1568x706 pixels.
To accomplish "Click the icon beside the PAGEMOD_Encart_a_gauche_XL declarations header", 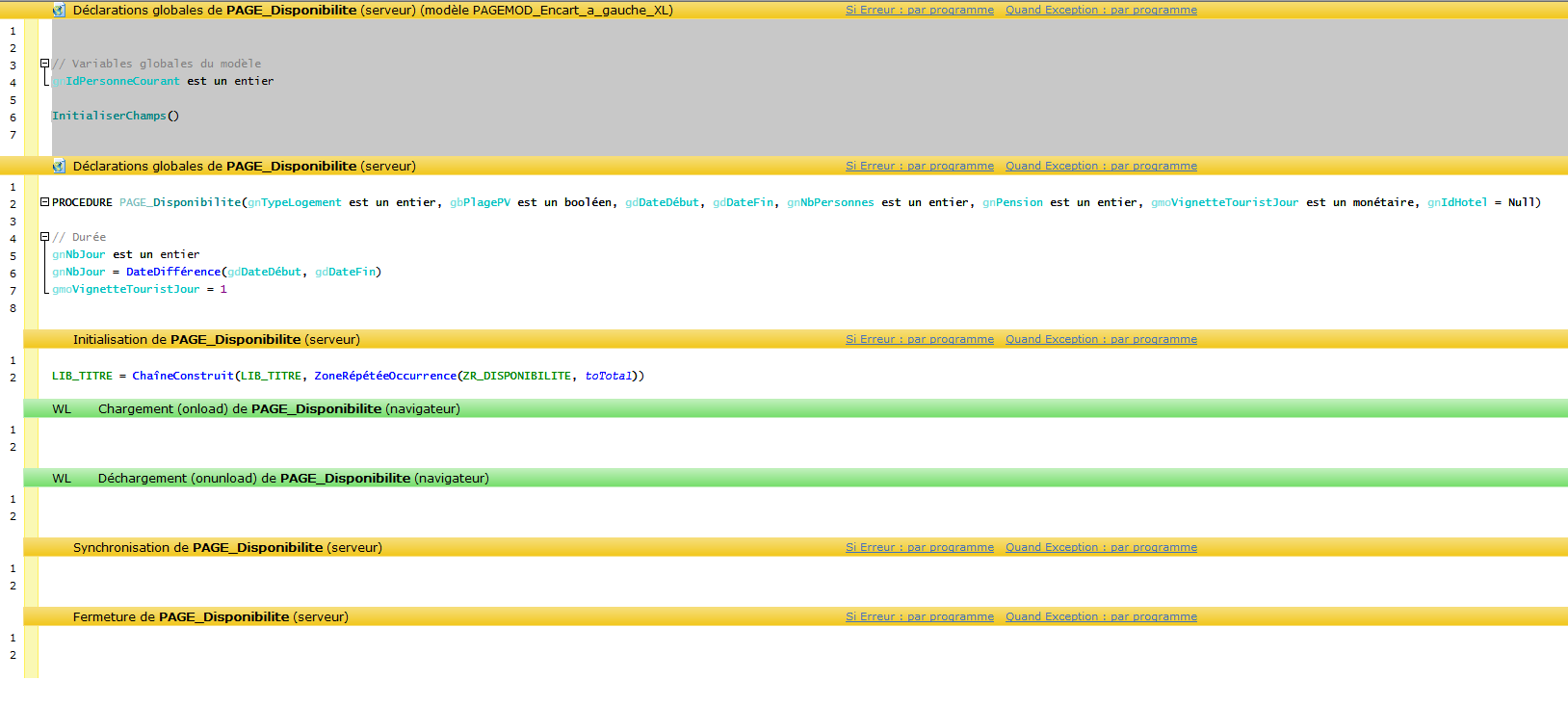I will (x=59, y=10).
